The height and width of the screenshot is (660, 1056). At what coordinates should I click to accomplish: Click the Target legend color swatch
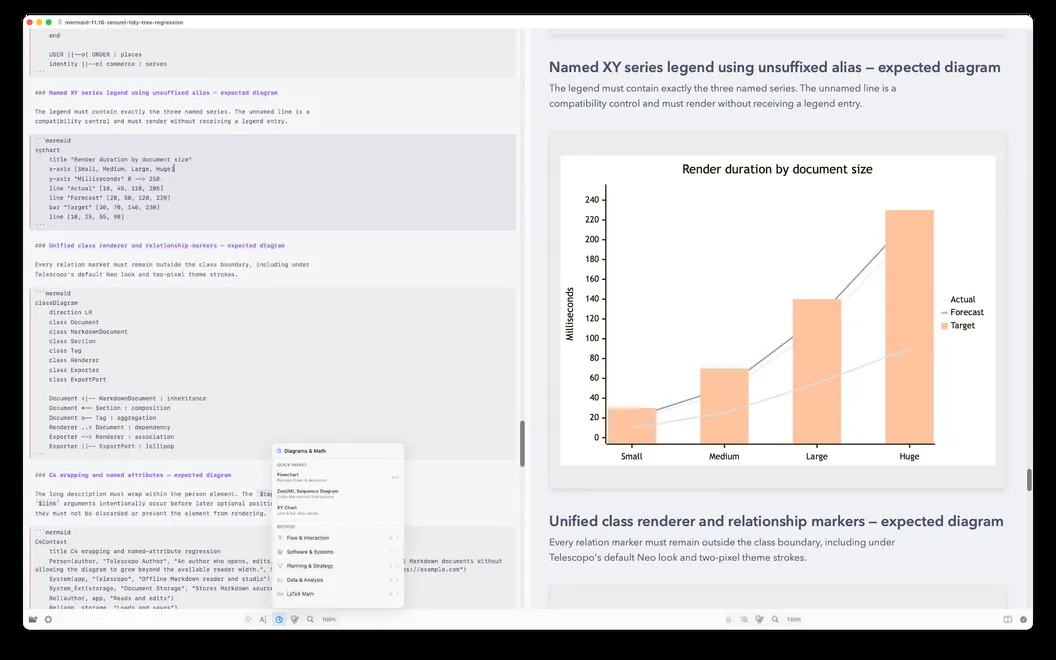pos(944,326)
